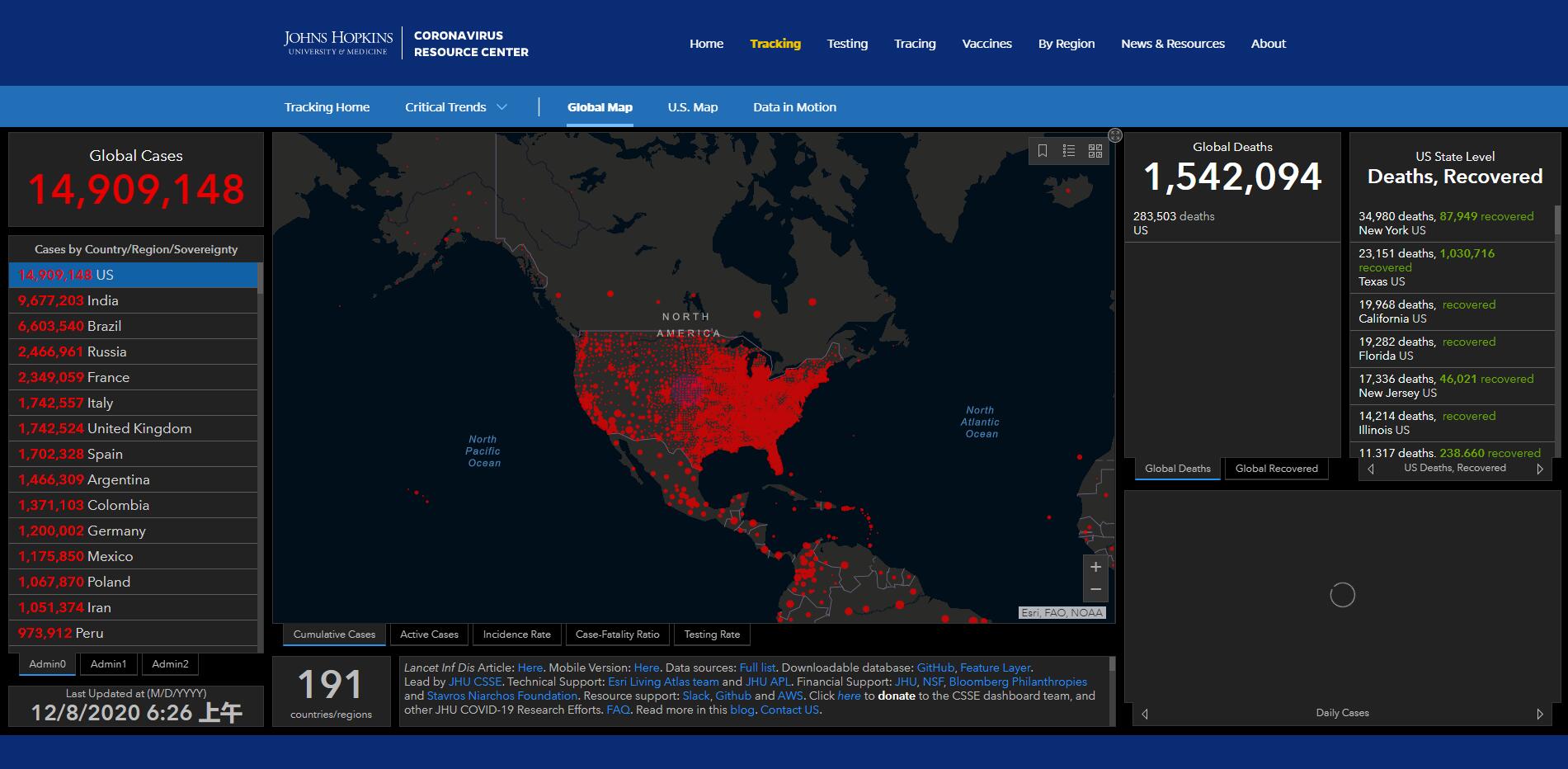1568x769 pixels.
Task: Select the Cumulative Cases map tab
Action: (334, 635)
